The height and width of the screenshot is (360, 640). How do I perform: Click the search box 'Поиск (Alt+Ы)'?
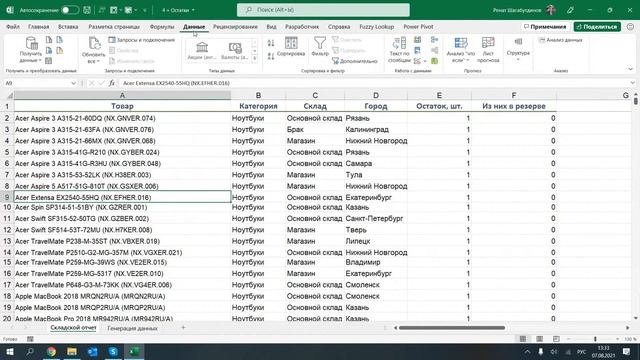click(323, 10)
